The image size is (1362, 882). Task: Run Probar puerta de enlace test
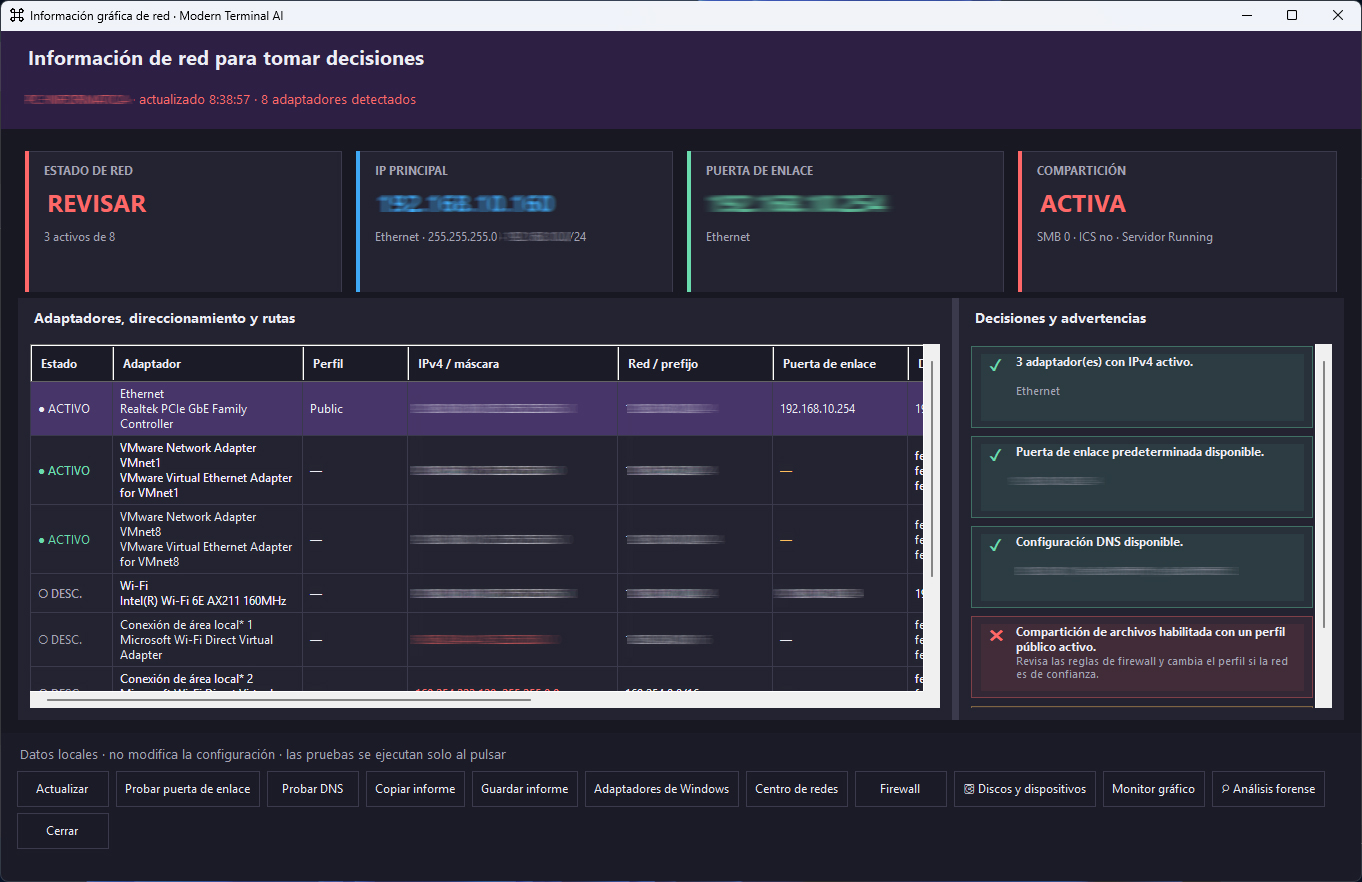point(187,789)
